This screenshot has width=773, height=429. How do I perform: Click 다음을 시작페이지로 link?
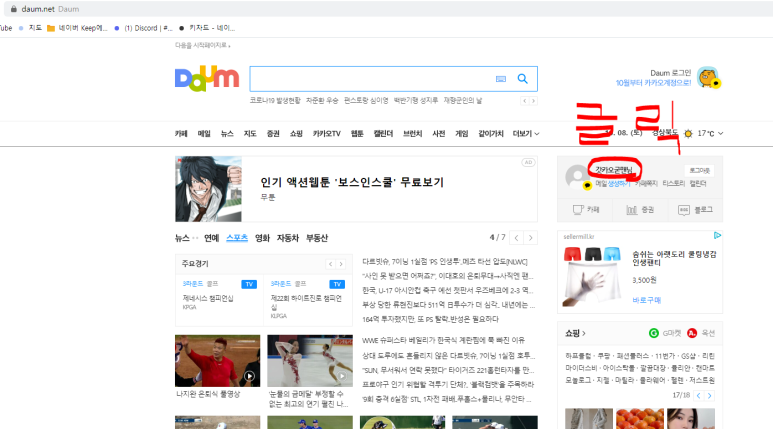click(x=202, y=45)
